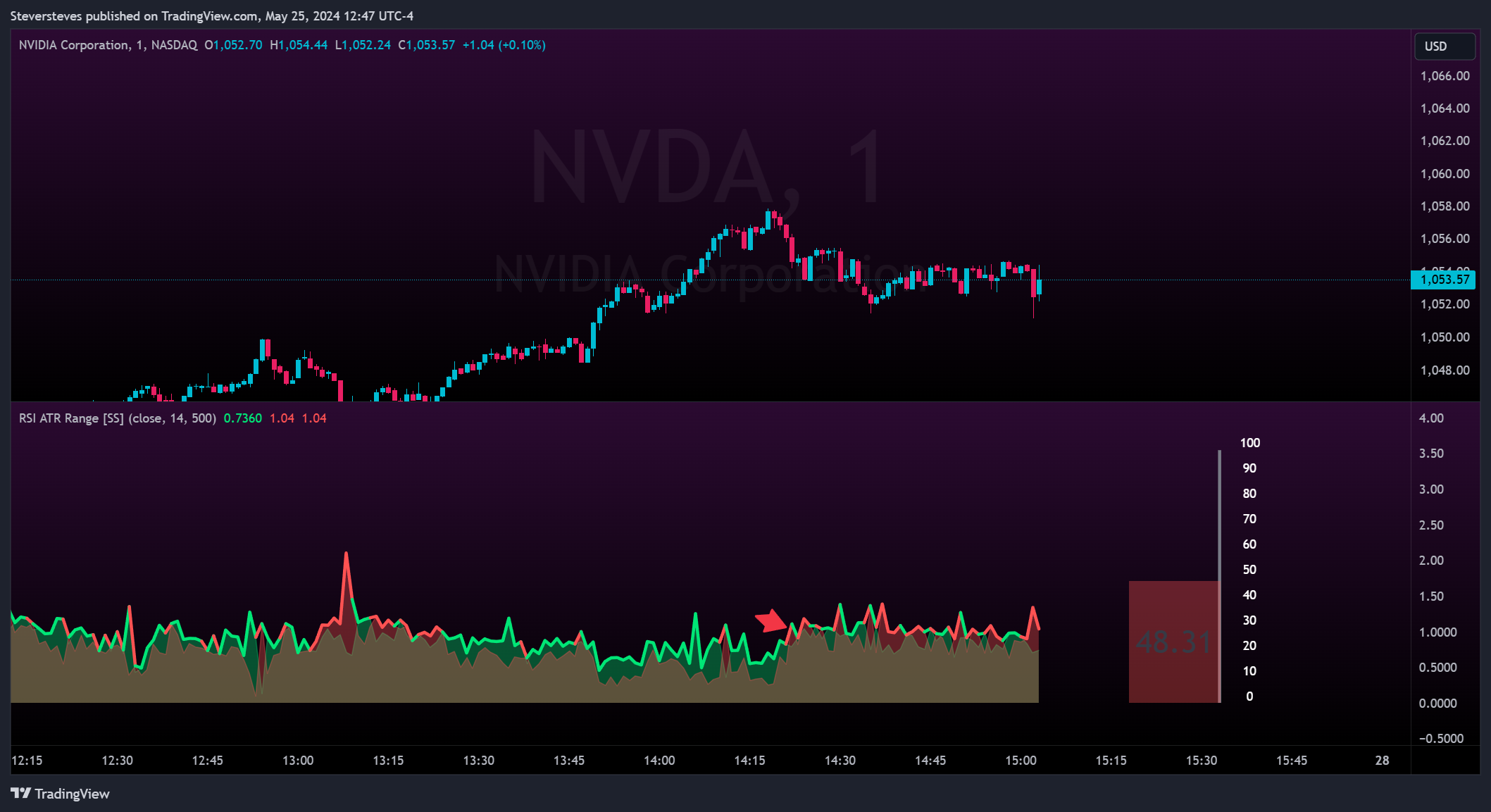
Task: Click the close value C1,053.57
Action: (x=427, y=45)
